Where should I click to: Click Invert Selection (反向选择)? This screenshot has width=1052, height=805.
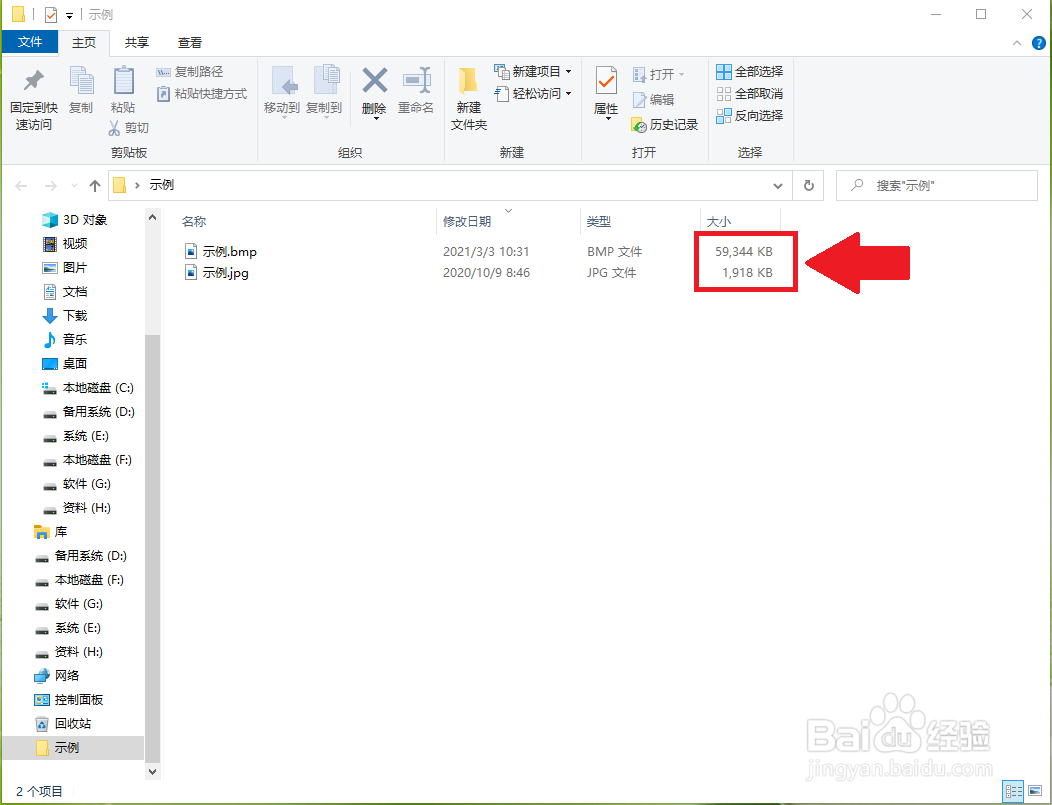(749, 115)
